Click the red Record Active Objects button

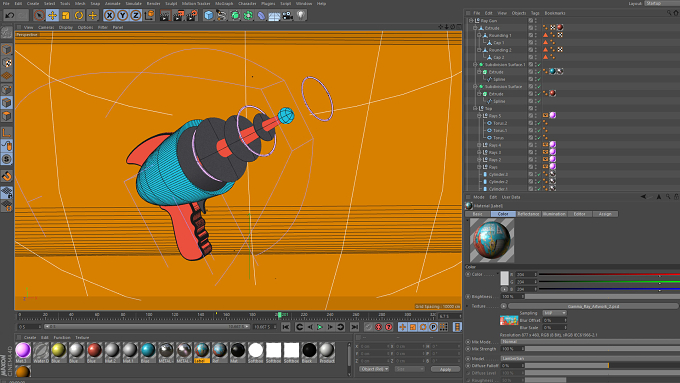click(378, 327)
